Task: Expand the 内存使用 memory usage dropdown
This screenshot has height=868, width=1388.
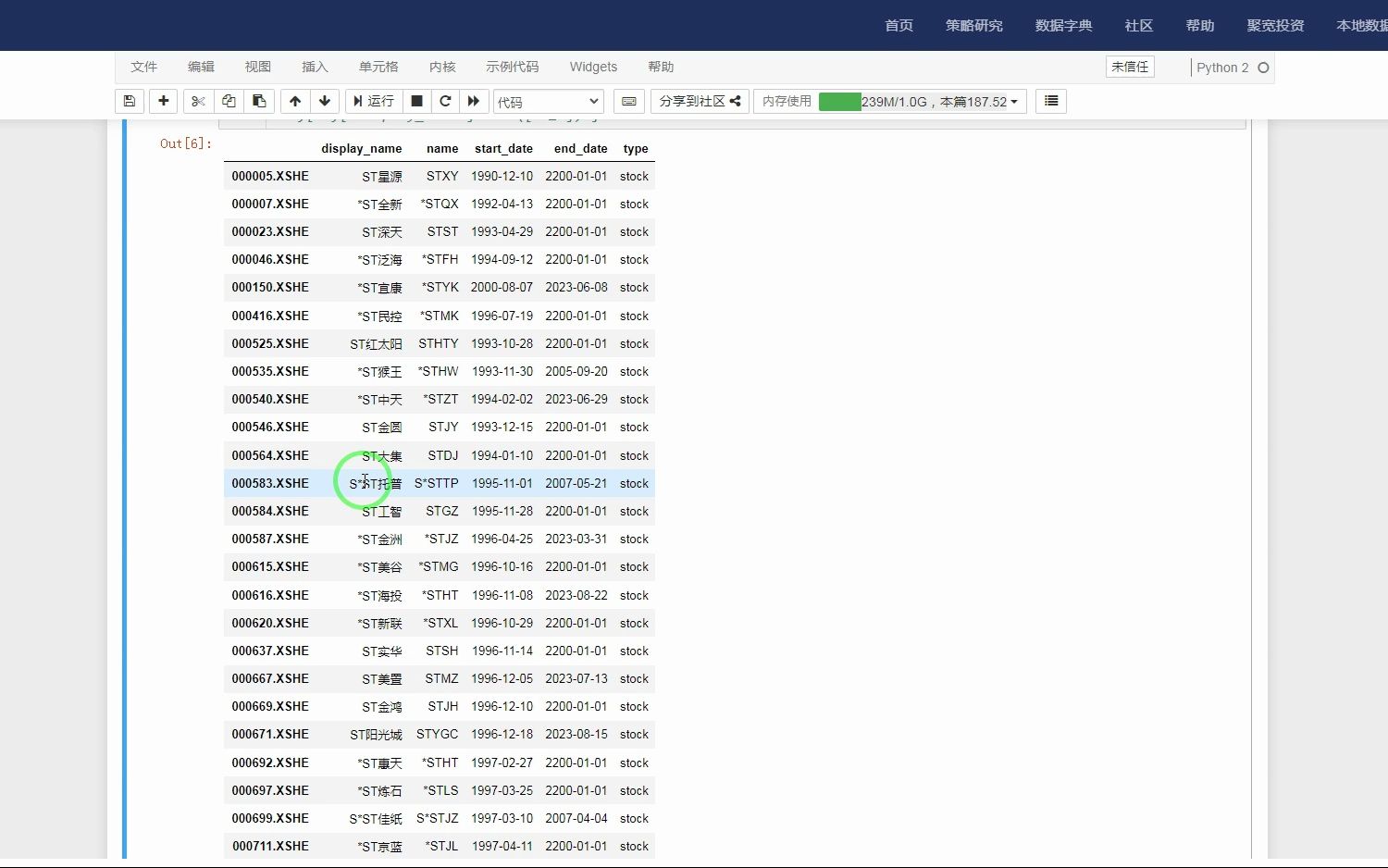Action: pos(890,101)
